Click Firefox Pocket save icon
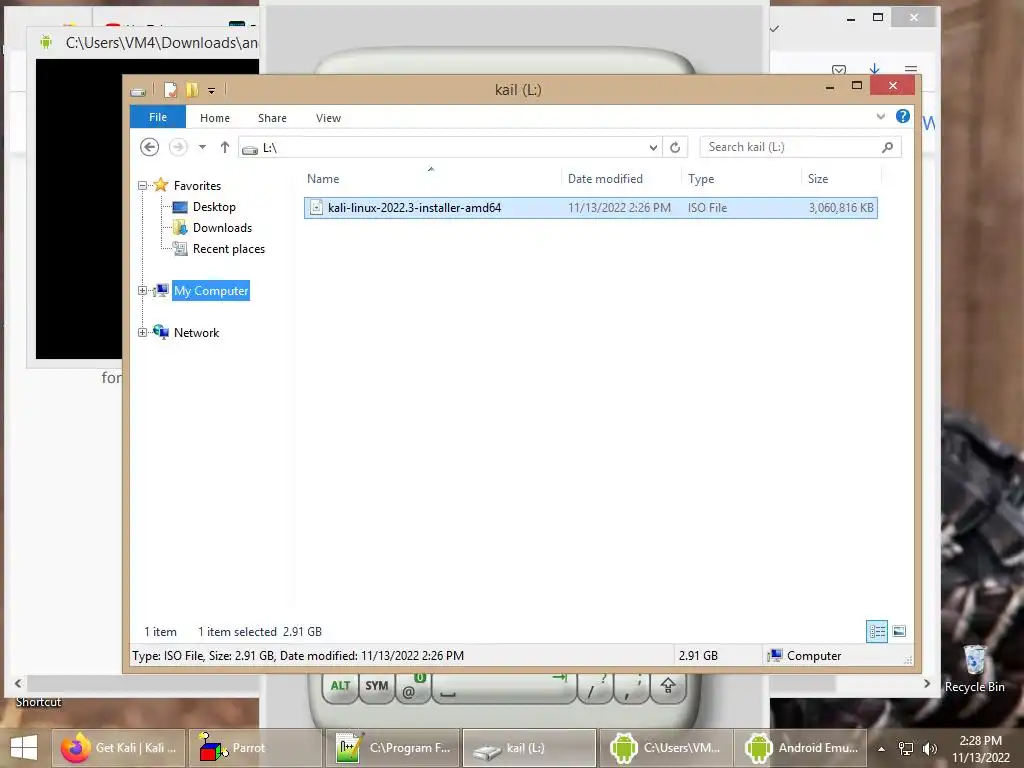Image resolution: width=1024 pixels, height=768 pixels. pos(839,69)
